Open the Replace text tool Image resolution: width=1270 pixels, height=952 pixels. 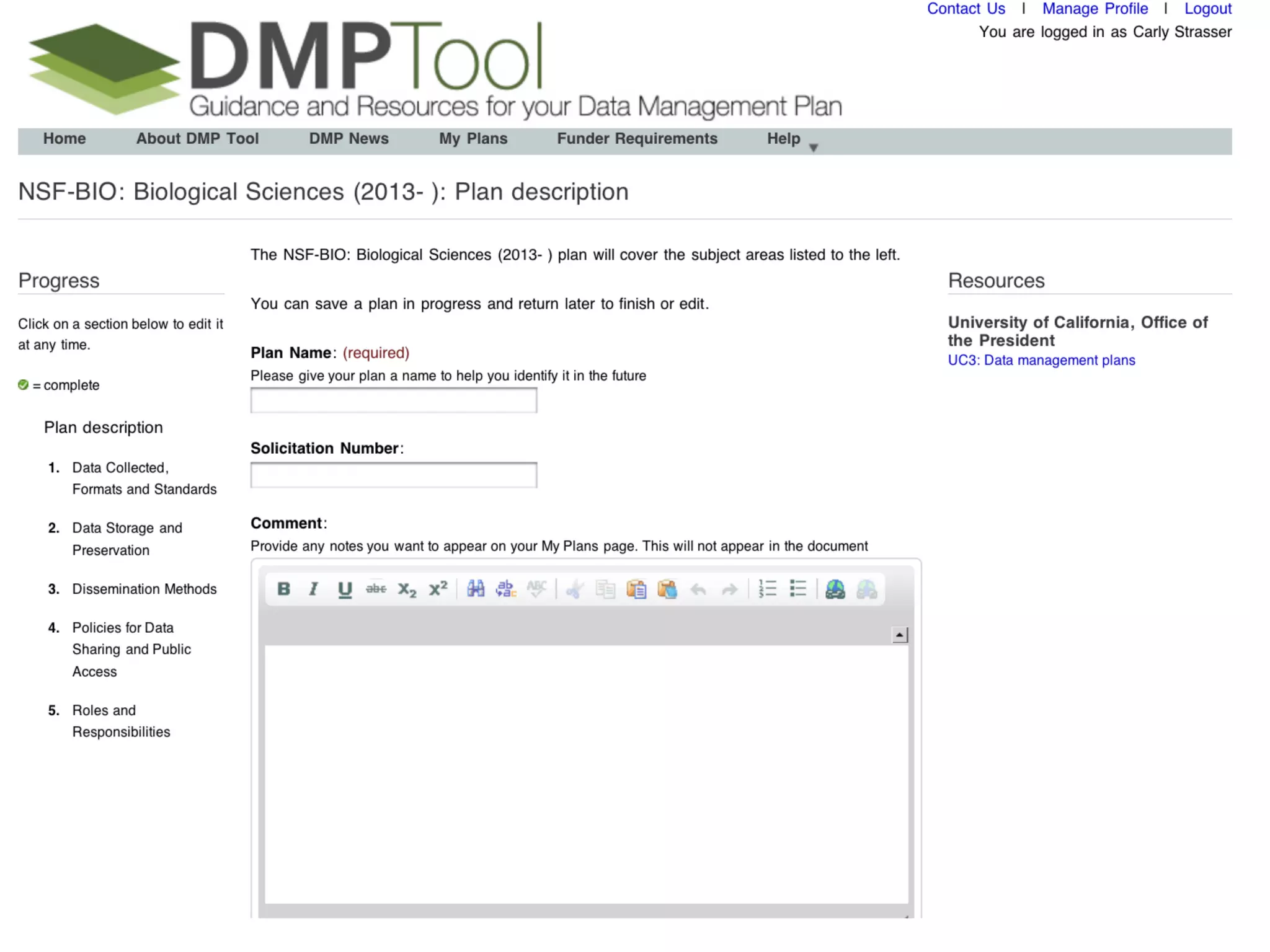(506, 589)
